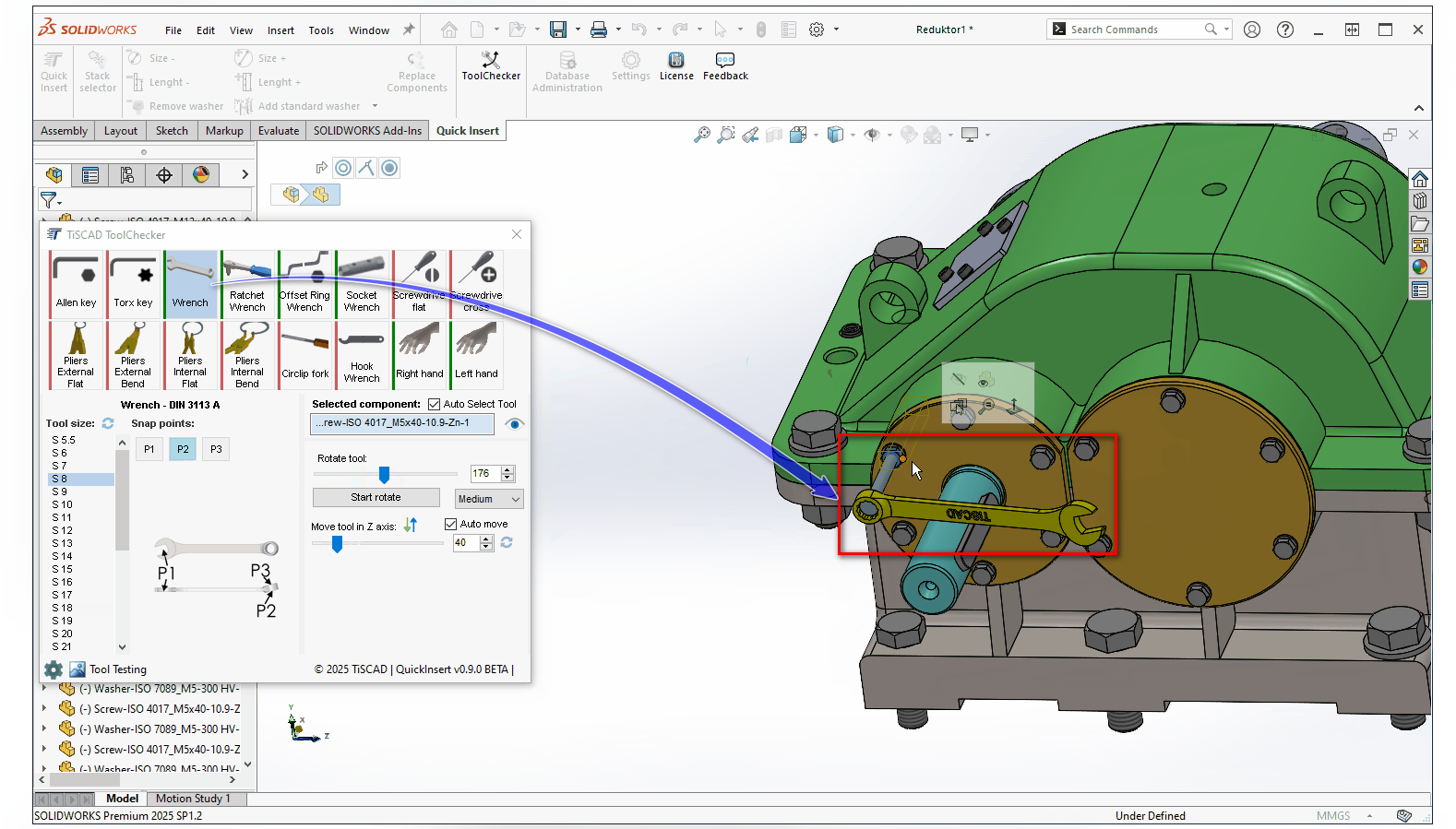Select the Allen key tool
Image resolution: width=1456 pixels, height=829 pixels.
coord(76,284)
